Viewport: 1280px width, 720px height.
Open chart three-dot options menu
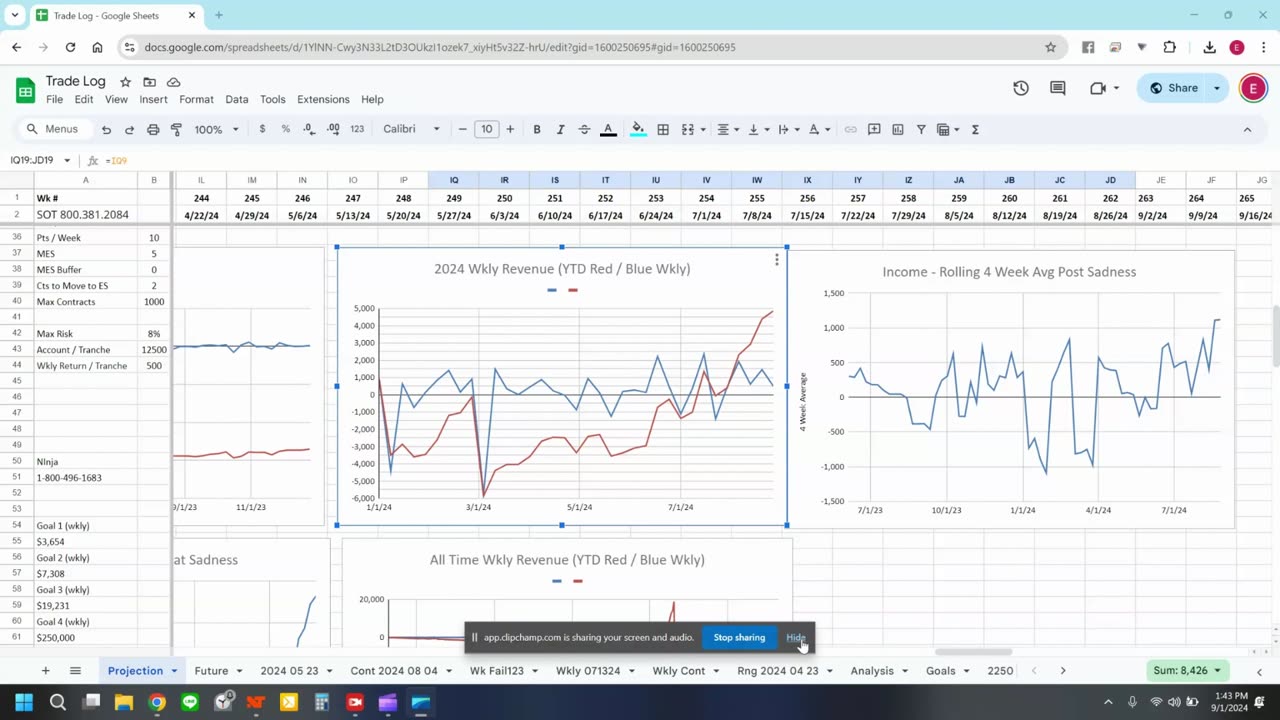pyautogui.click(x=777, y=260)
